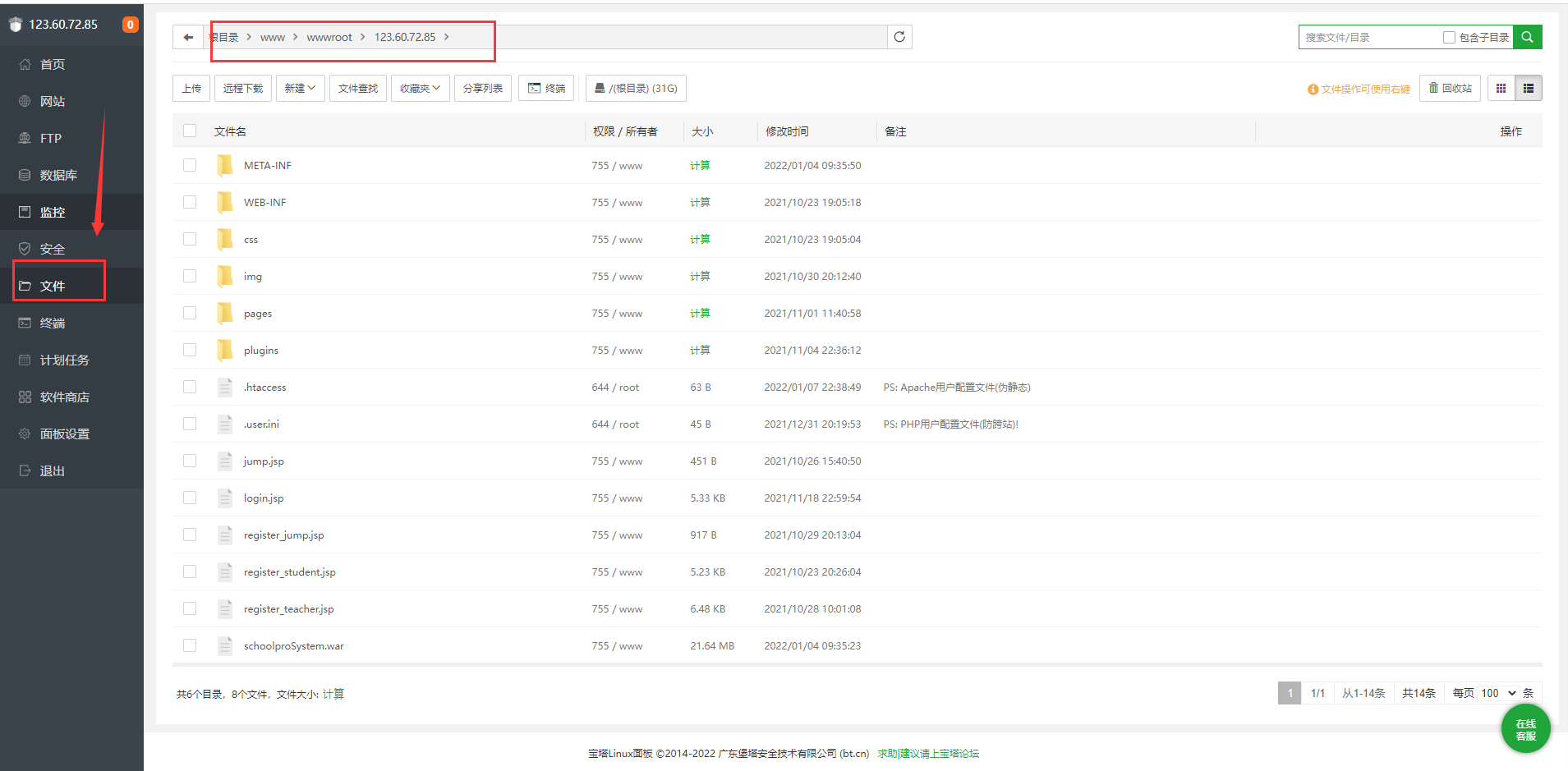Click the search files/directories input field
This screenshot has height=771, width=1568.
[1369, 37]
